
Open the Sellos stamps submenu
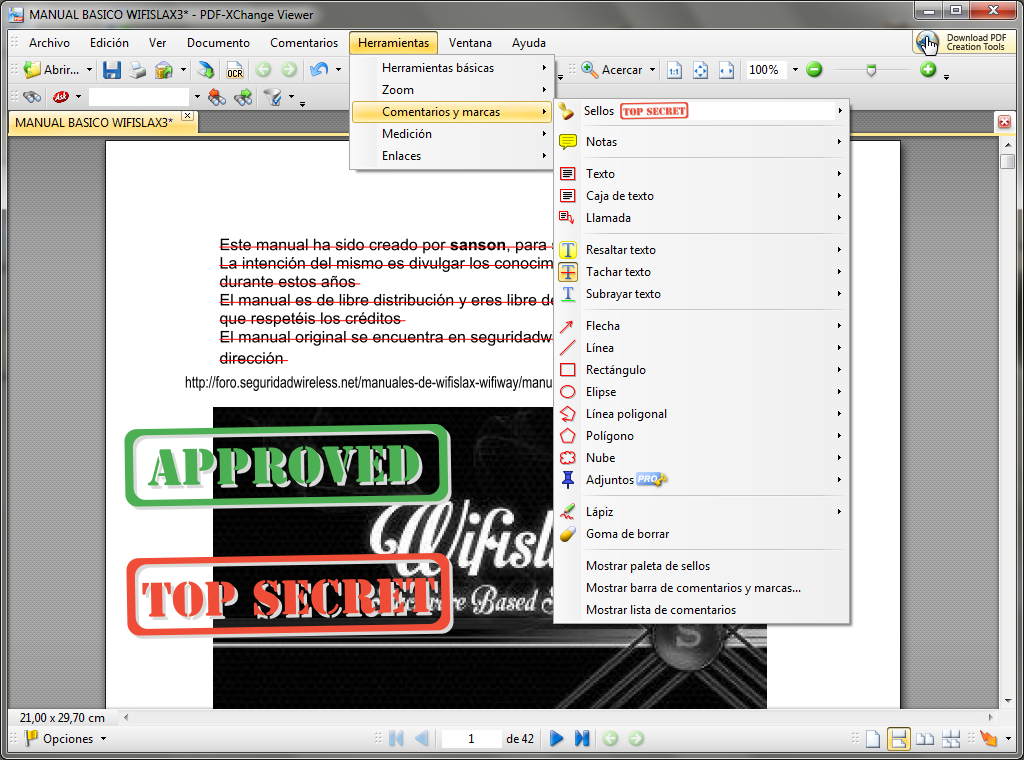point(701,111)
